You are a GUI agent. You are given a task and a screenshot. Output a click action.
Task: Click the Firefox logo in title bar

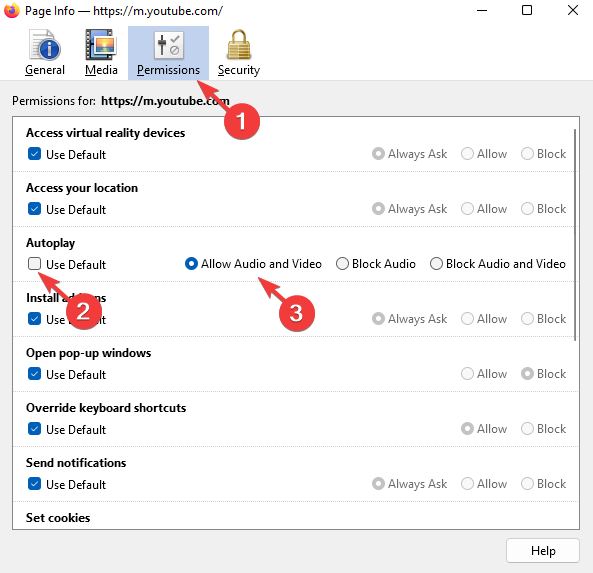click(12, 10)
